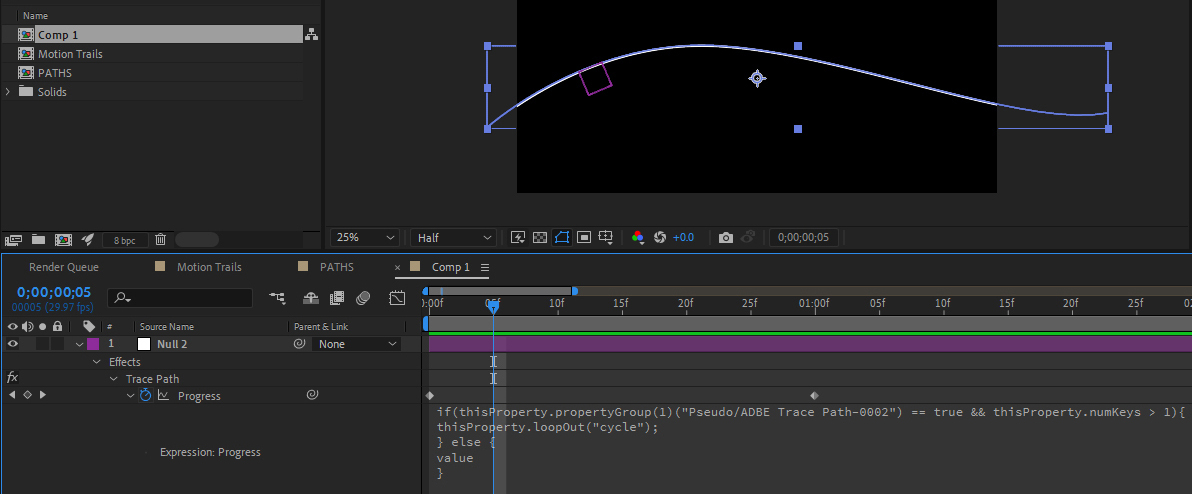Click the trash icon in Project panel
Viewport: 1192px width, 494px height.
pyautogui.click(x=160, y=239)
